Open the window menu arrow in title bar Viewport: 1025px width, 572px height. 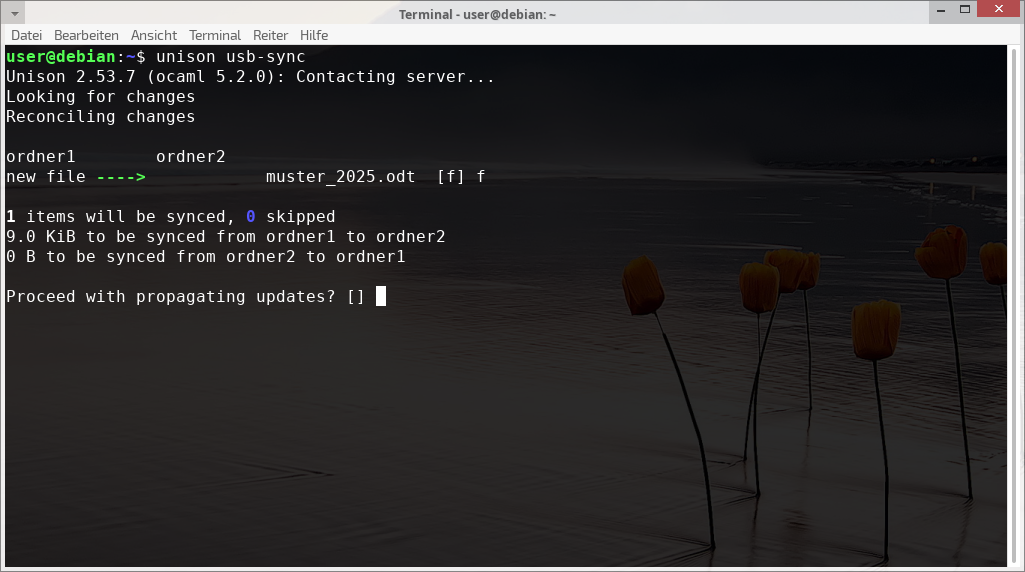(x=14, y=13)
